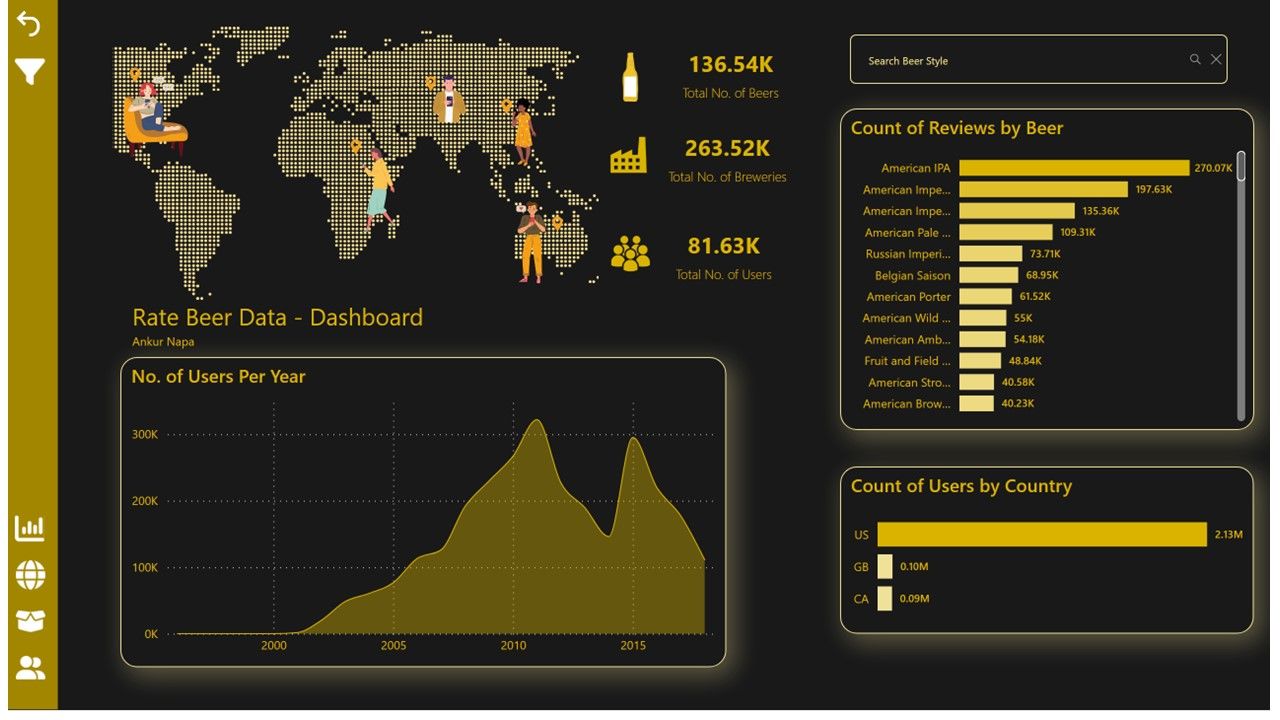The image size is (1280, 720).
Task: Click the American Pale ... label
Action: pyautogui.click(x=908, y=233)
